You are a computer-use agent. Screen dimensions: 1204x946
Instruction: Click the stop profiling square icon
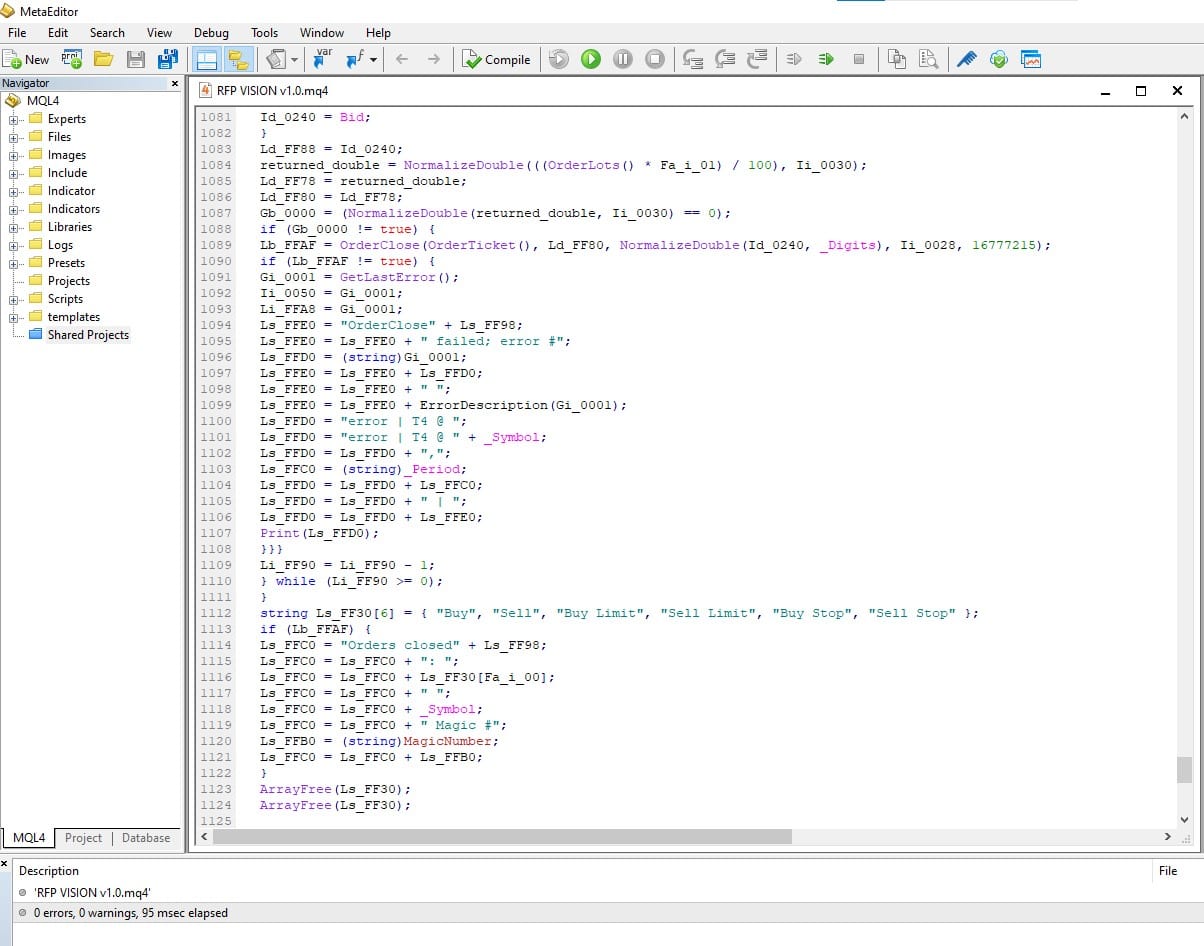tap(858, 60)
